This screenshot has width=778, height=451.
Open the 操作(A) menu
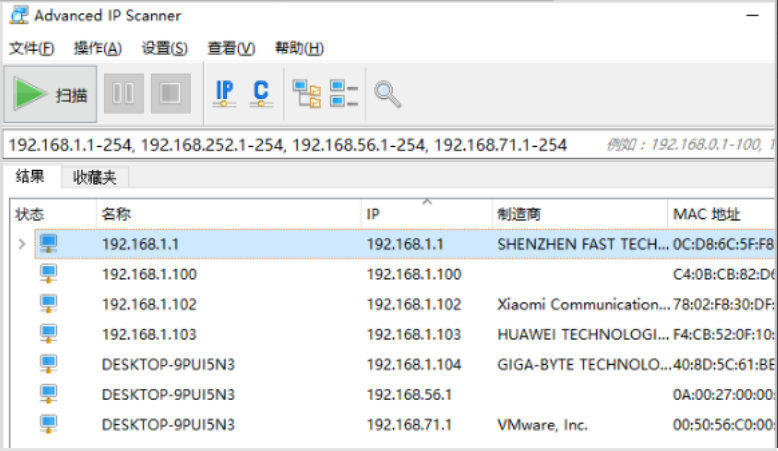coord(97,48)
